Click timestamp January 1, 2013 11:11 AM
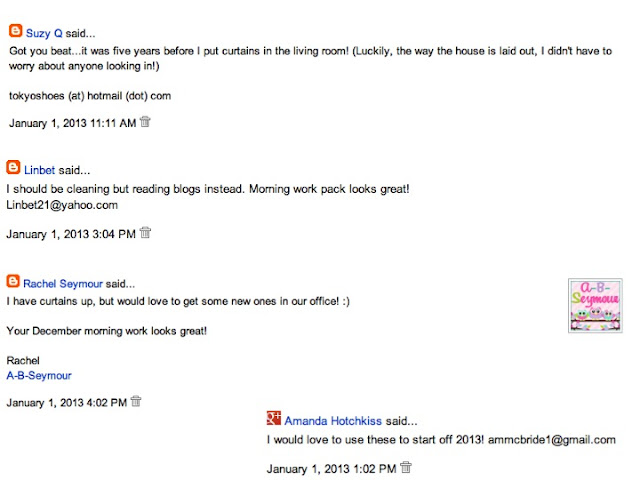640x480 pixels. coord(72,123)
